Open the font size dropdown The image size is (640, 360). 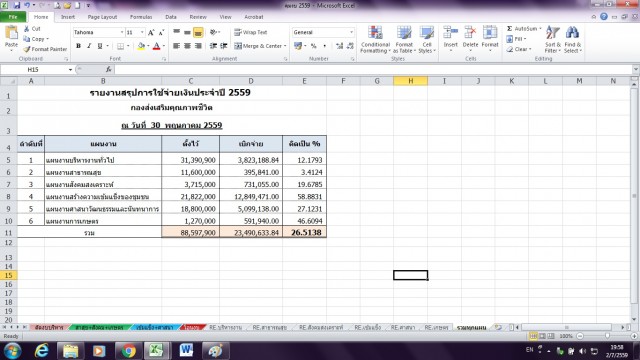pos(142,32)
